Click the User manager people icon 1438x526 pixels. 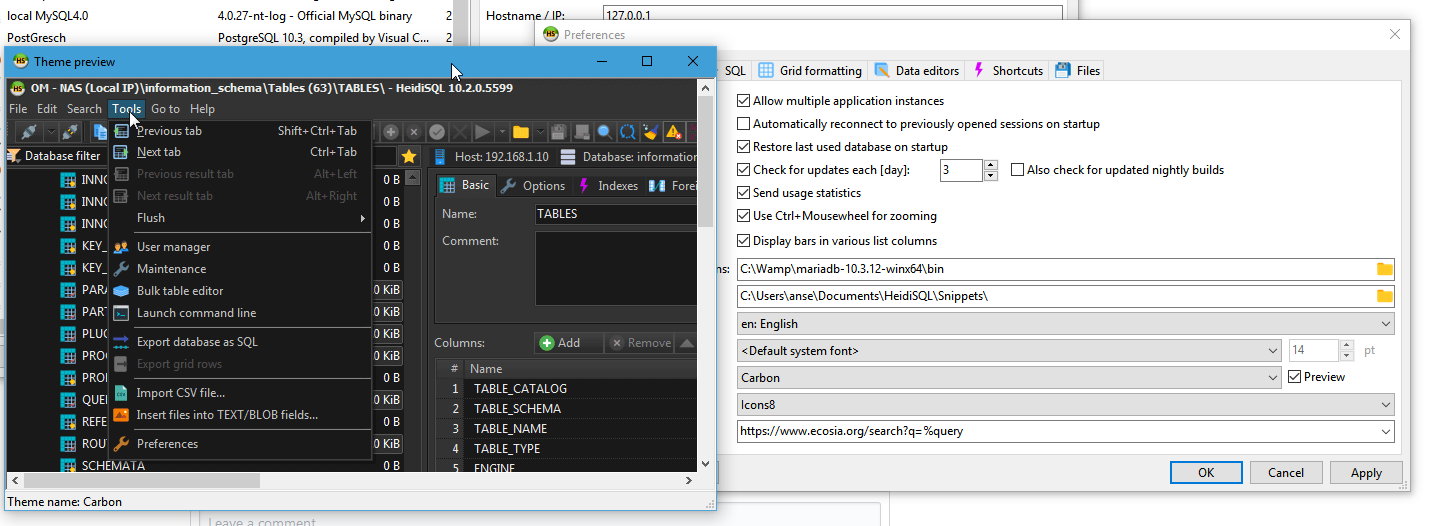(x=120, y=247)
